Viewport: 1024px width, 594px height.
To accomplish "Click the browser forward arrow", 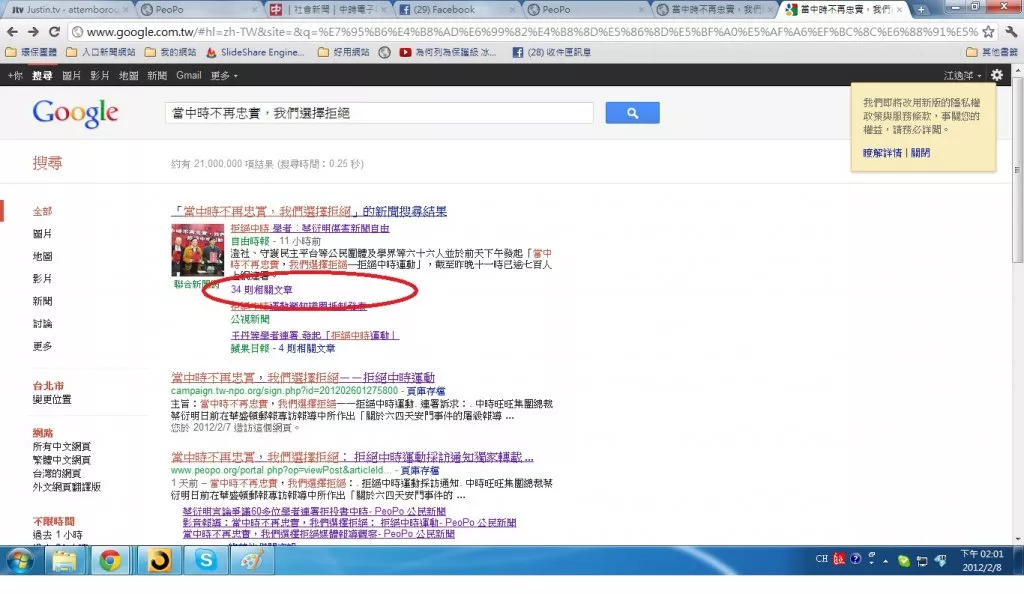I will click(33, 31).
